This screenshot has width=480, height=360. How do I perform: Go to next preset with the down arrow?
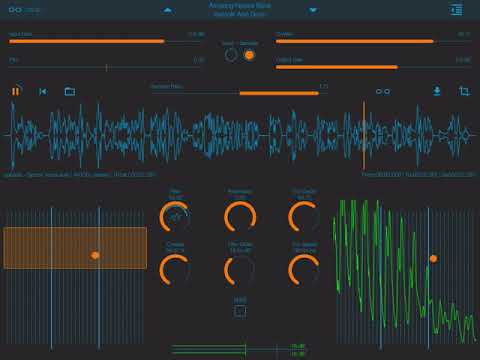click(313, 10)
